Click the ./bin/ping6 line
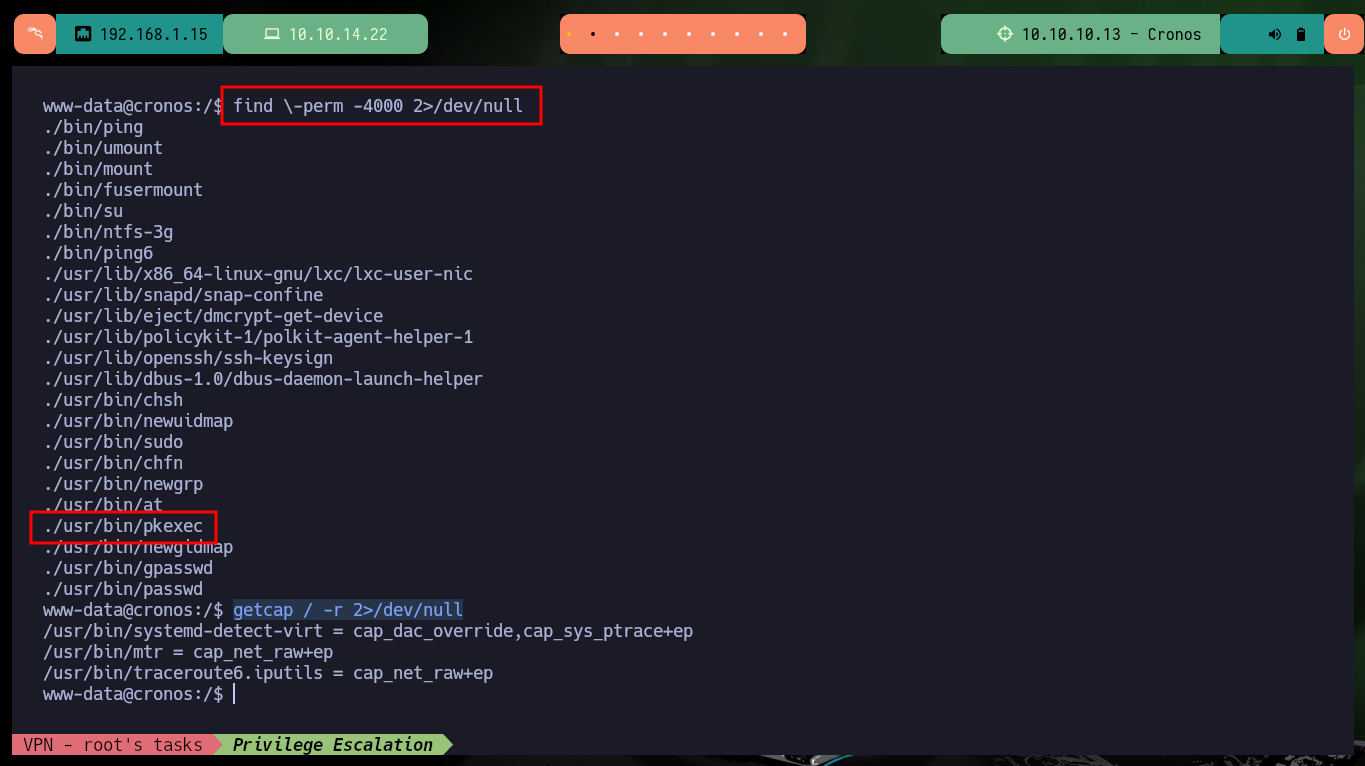1365x766 pixels. (98, 253)
